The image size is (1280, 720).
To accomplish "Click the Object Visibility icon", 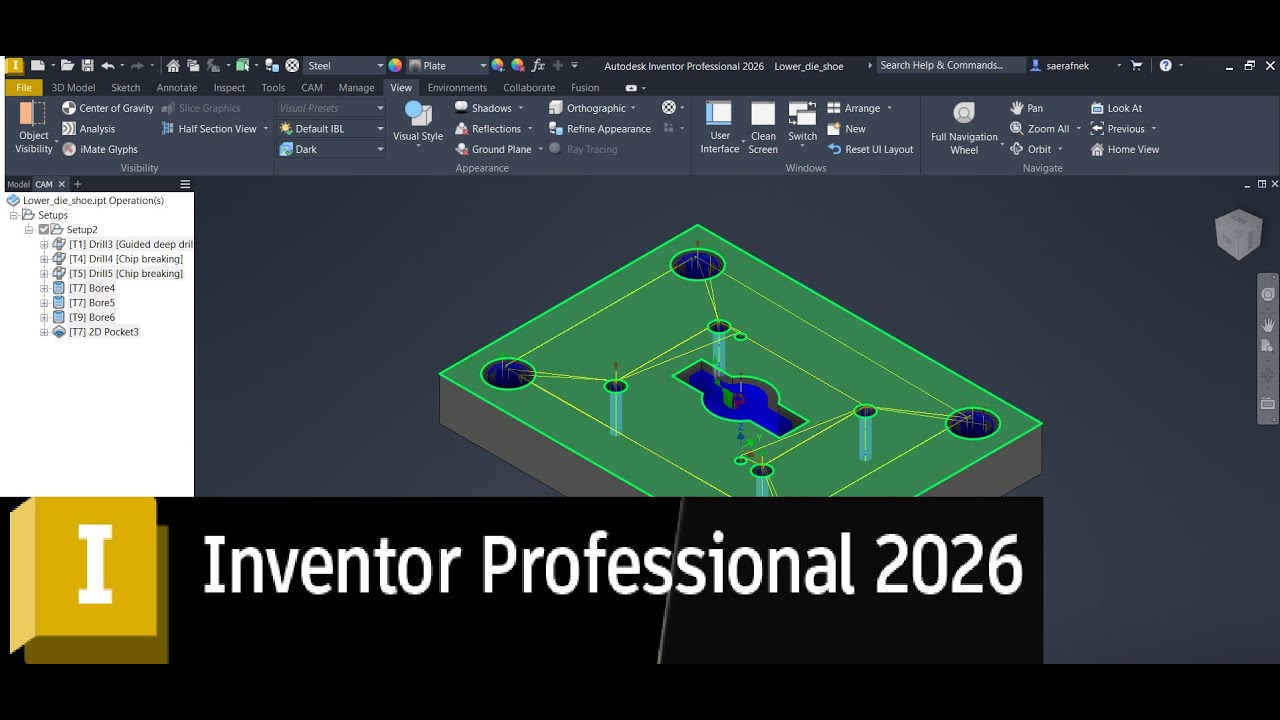I will 33,113.
